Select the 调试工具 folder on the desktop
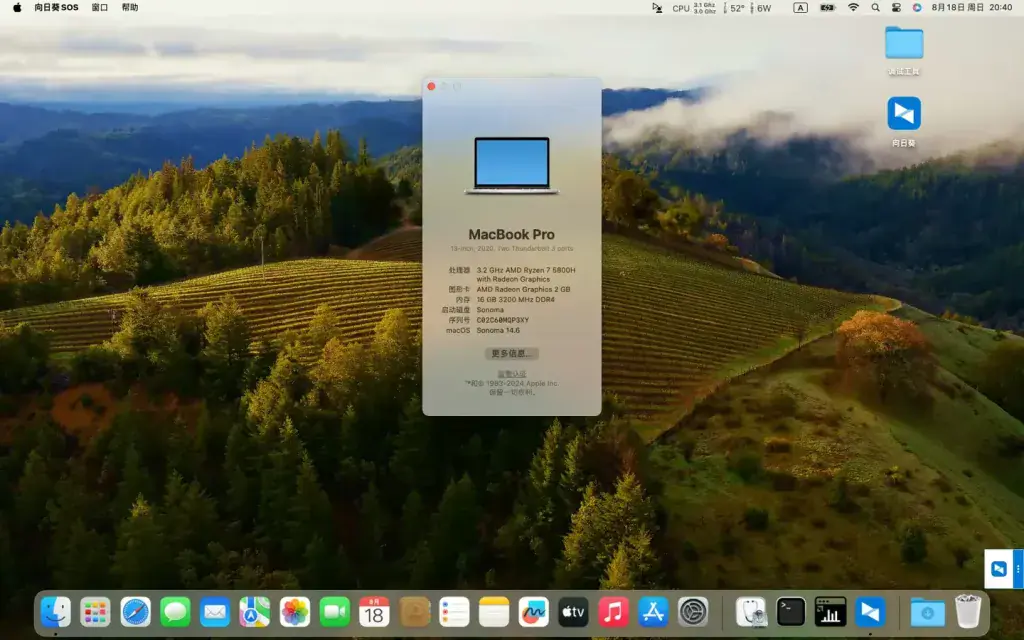1024x640 pixels. (x=904, y=43)
